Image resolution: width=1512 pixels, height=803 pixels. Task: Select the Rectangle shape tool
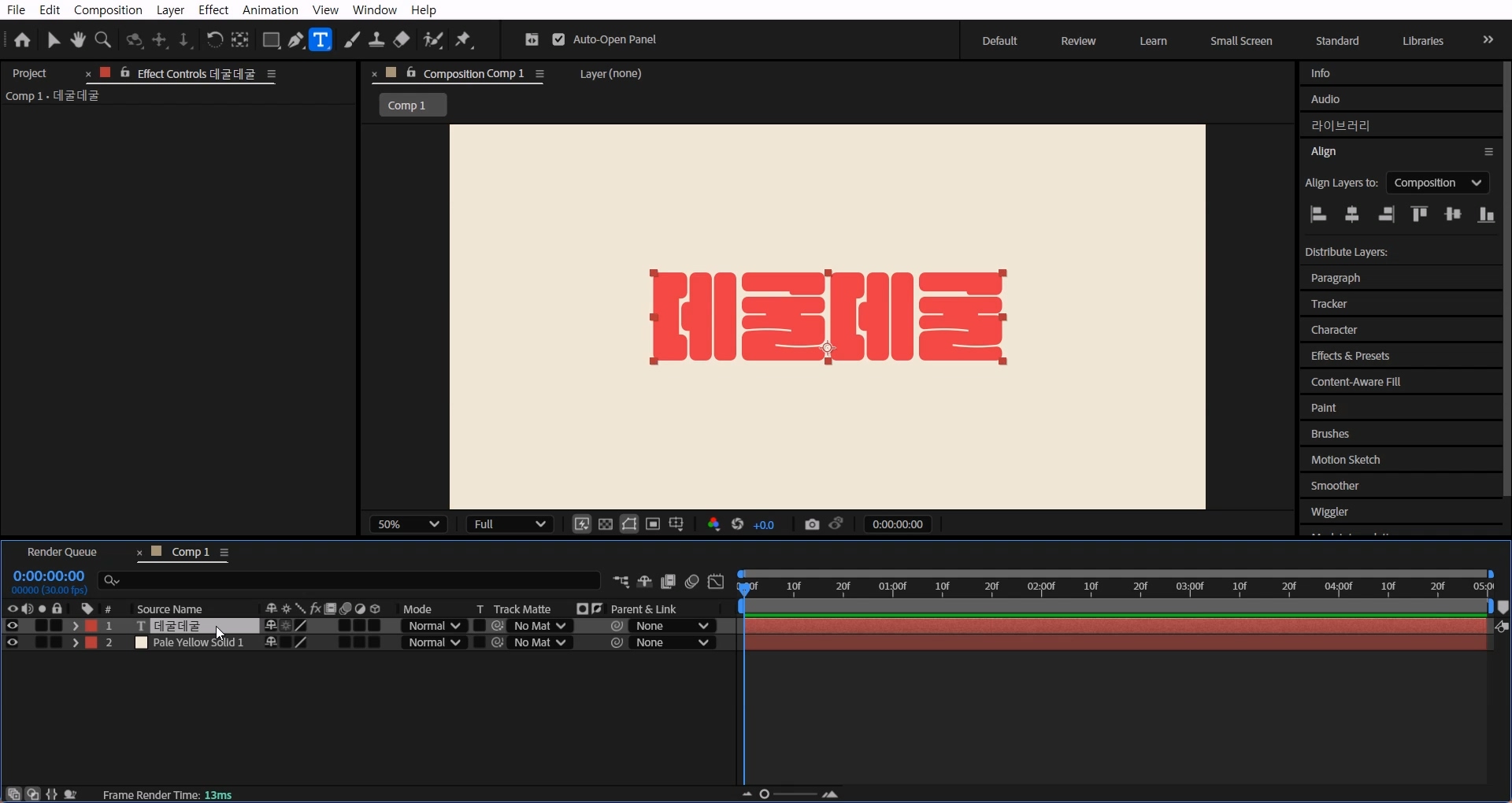tap(271, 40)
